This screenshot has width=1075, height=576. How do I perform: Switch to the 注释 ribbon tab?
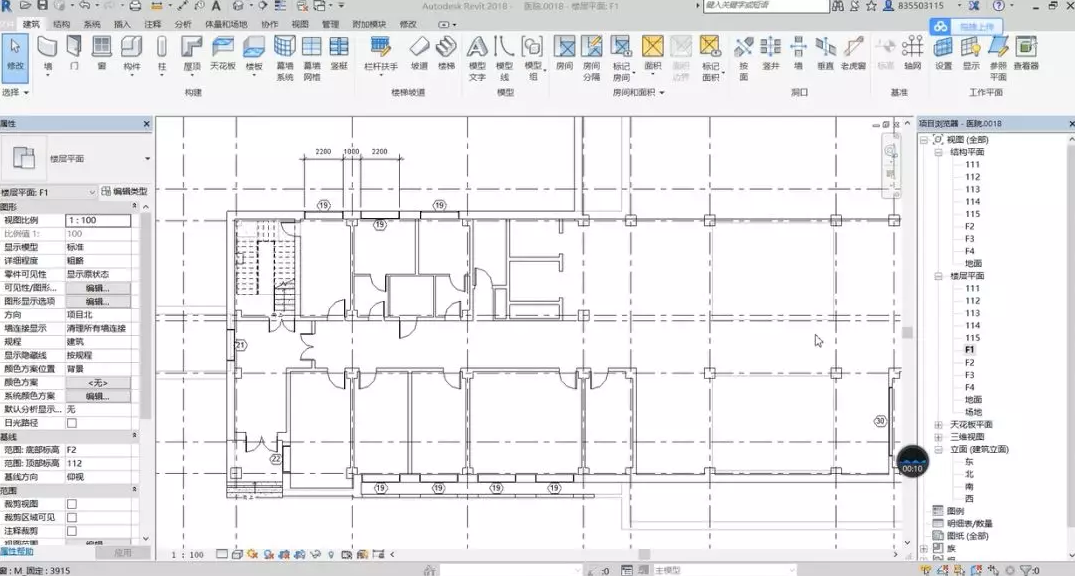152,24
